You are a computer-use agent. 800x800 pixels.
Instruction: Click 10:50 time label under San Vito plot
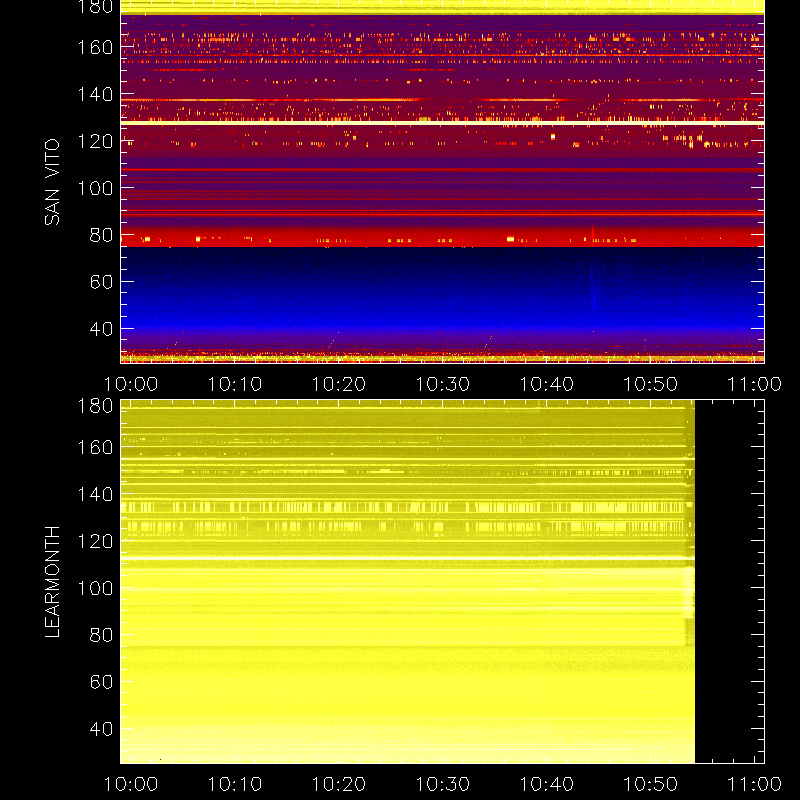point(651,384)
